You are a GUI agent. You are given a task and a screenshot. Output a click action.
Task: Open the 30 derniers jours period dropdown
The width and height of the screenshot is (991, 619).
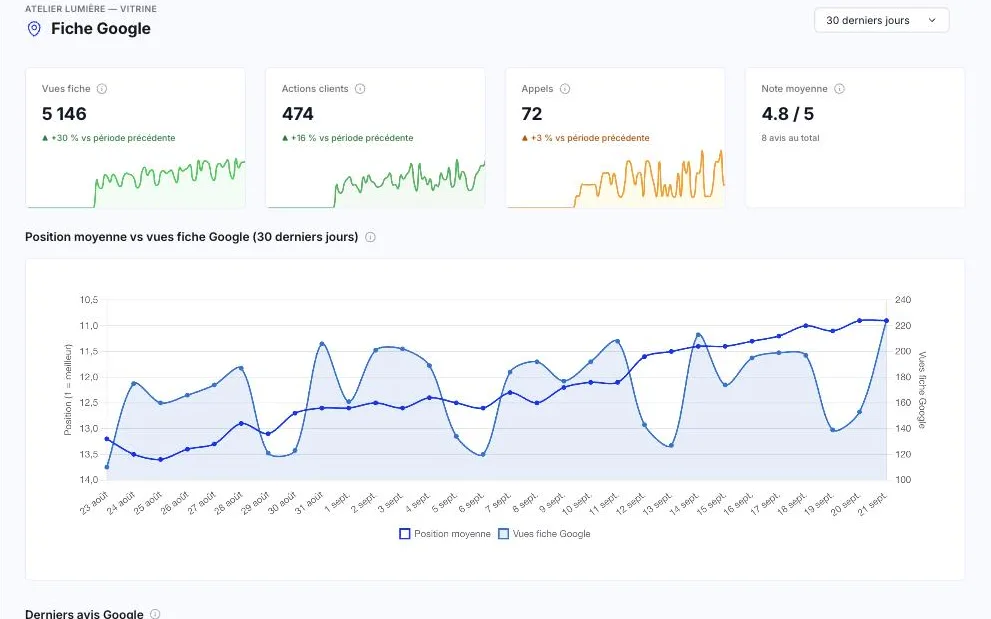click(881, 20)
